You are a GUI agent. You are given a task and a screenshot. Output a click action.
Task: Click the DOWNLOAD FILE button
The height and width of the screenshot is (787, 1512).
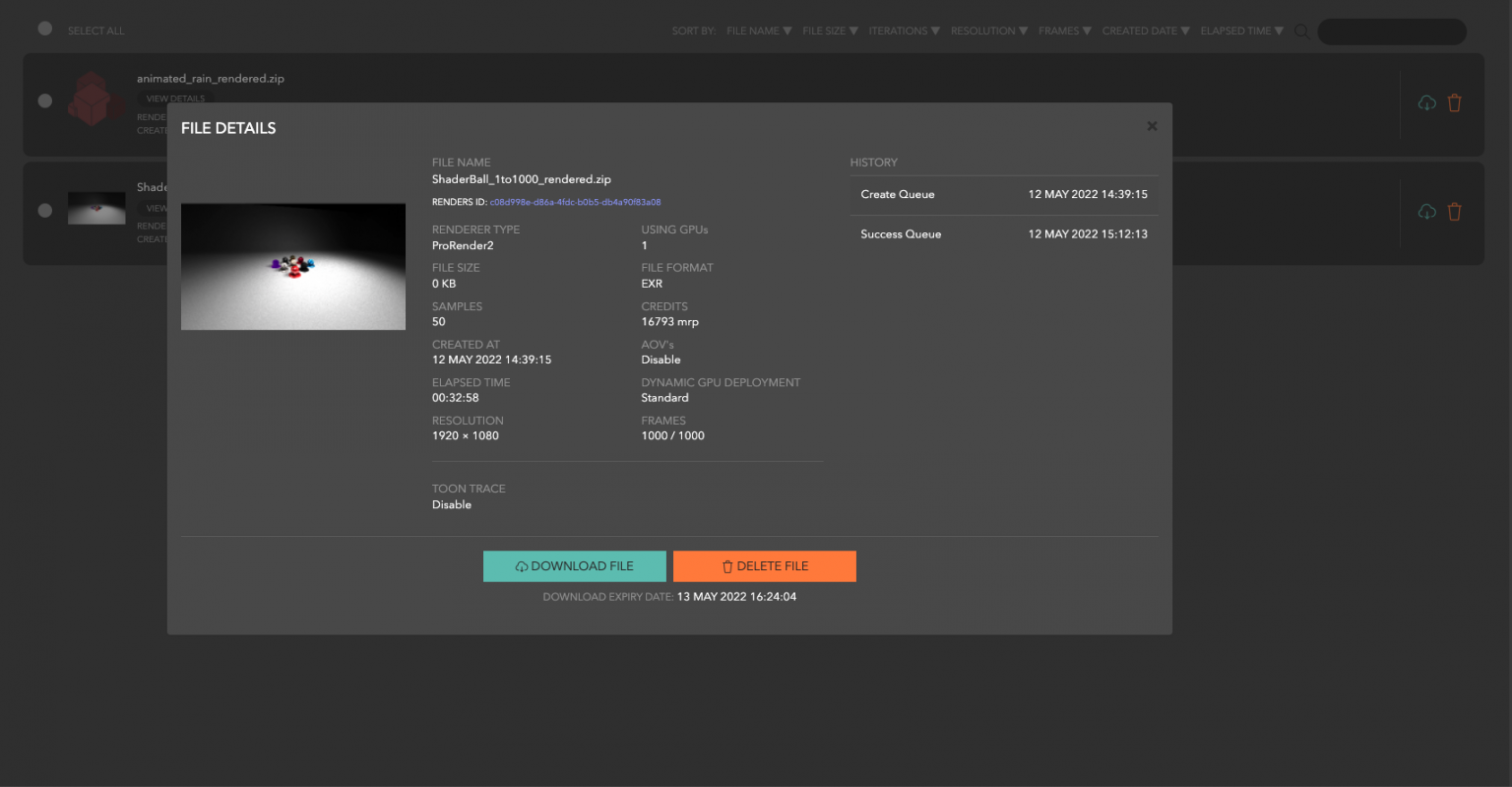tap(574, 565)
